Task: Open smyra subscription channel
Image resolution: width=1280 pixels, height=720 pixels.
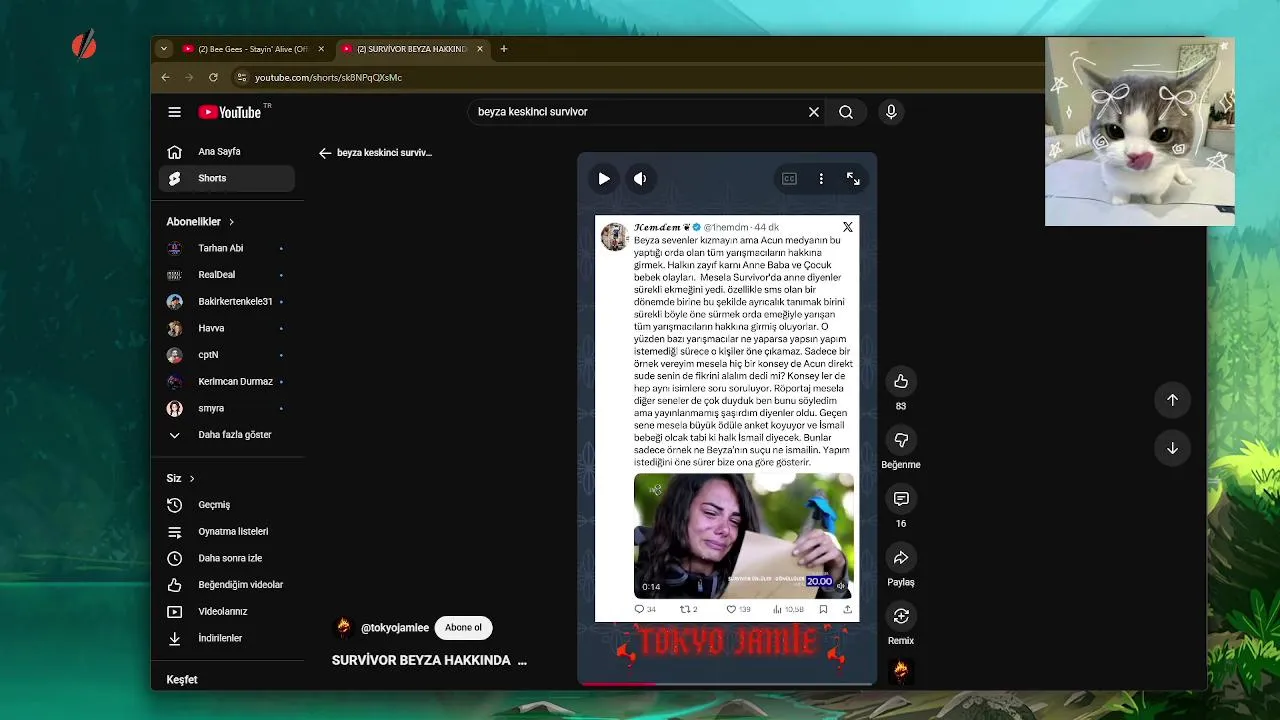Action: [x=227, y=408]
